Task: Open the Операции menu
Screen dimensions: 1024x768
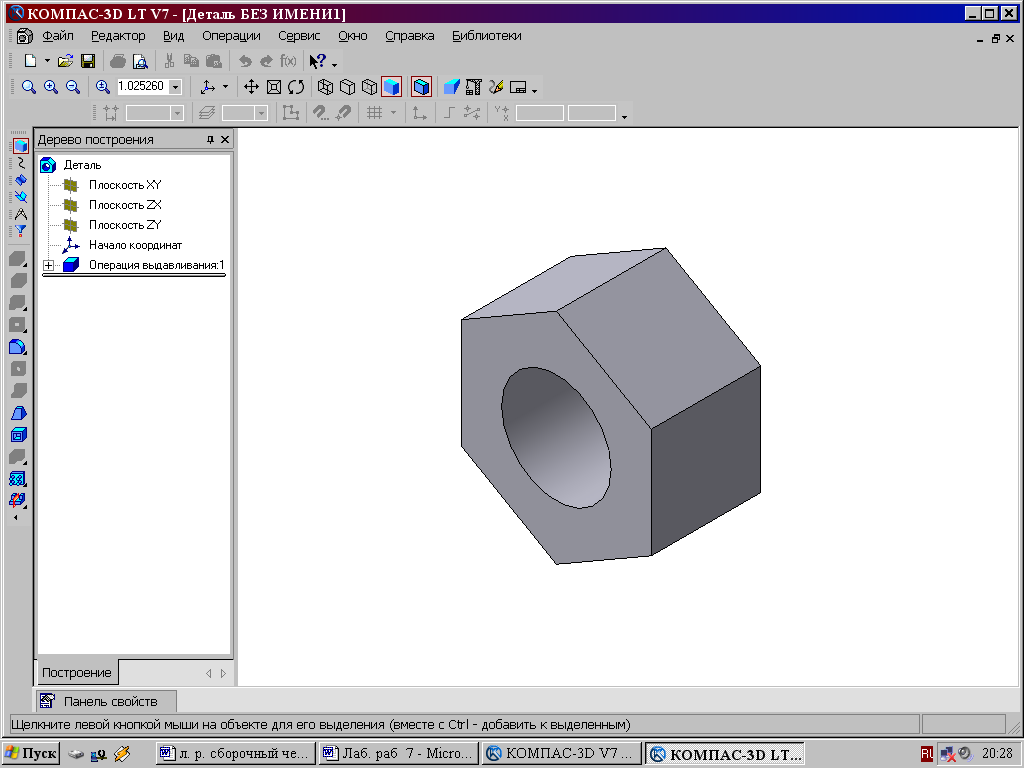Action: (x=231, y=35)
